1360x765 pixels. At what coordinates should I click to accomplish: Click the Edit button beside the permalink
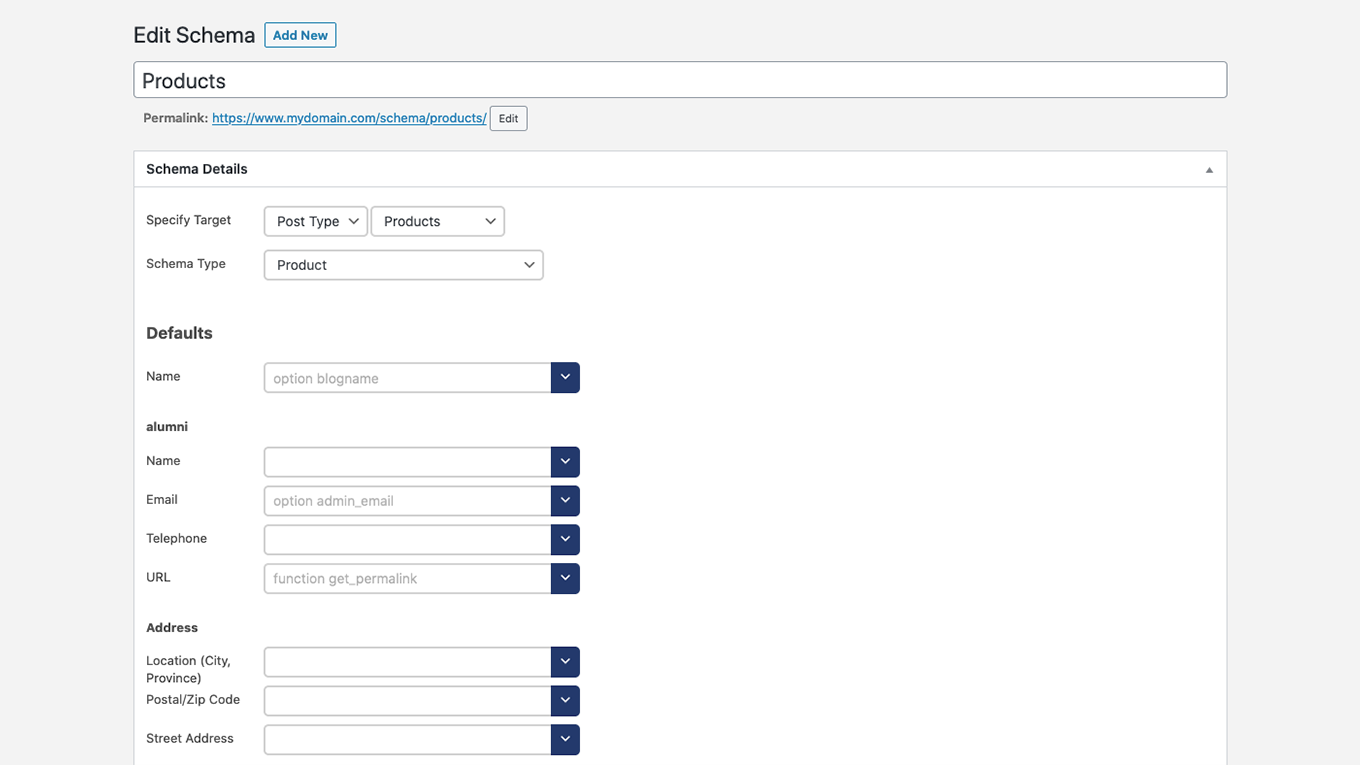(508, 118)
